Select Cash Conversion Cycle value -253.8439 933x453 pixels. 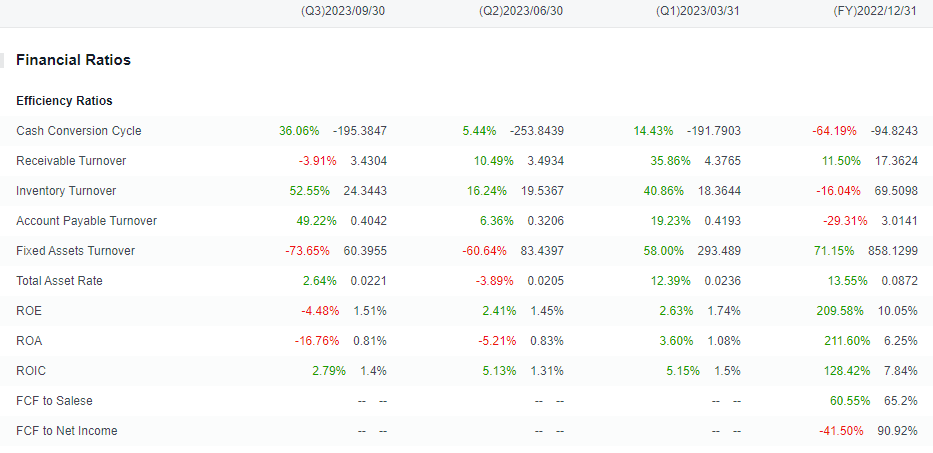[x=537, y=131]
